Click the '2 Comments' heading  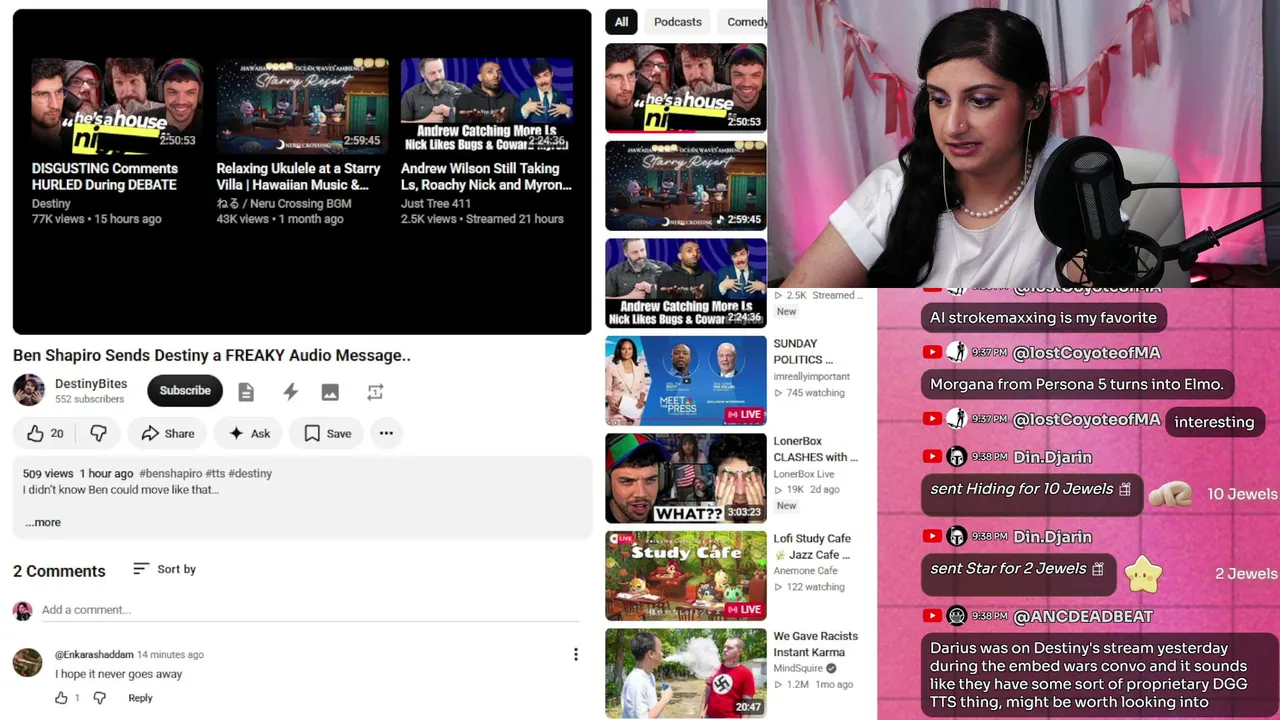[x=59, y=571]
